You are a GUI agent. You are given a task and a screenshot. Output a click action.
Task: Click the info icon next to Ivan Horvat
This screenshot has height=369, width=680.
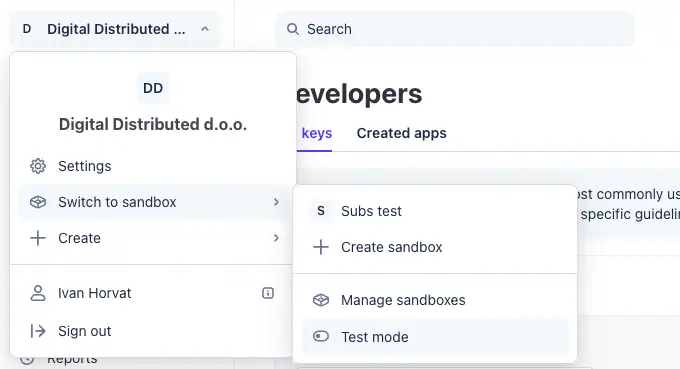pyautogui.click(x=268, y=293)
